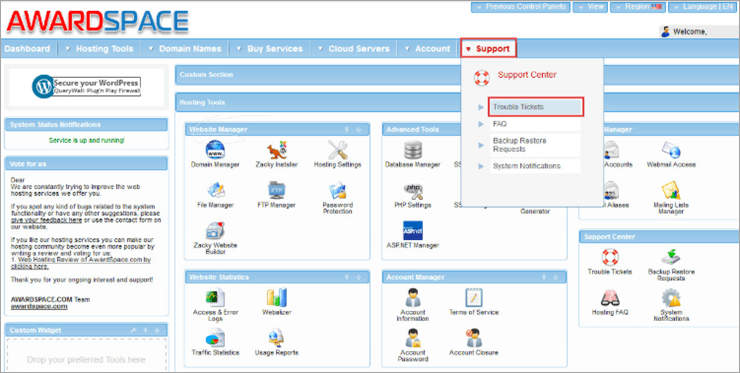Collapse the Custom Widget panel
740x373 pixels.
click(x=145, y=331)
